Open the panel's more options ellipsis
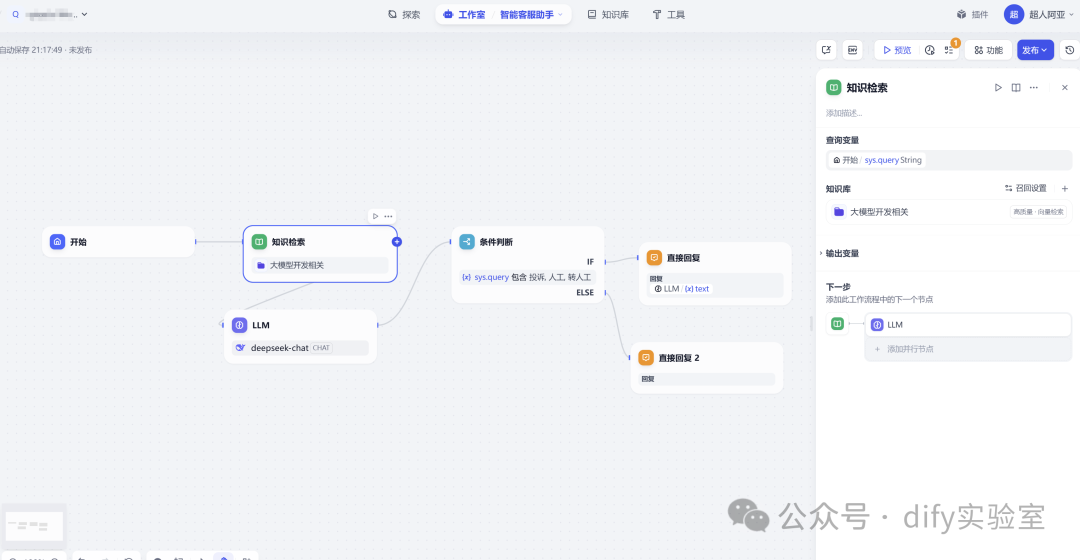Screen dimensions: 1080x560 (x=1034, y=88)
